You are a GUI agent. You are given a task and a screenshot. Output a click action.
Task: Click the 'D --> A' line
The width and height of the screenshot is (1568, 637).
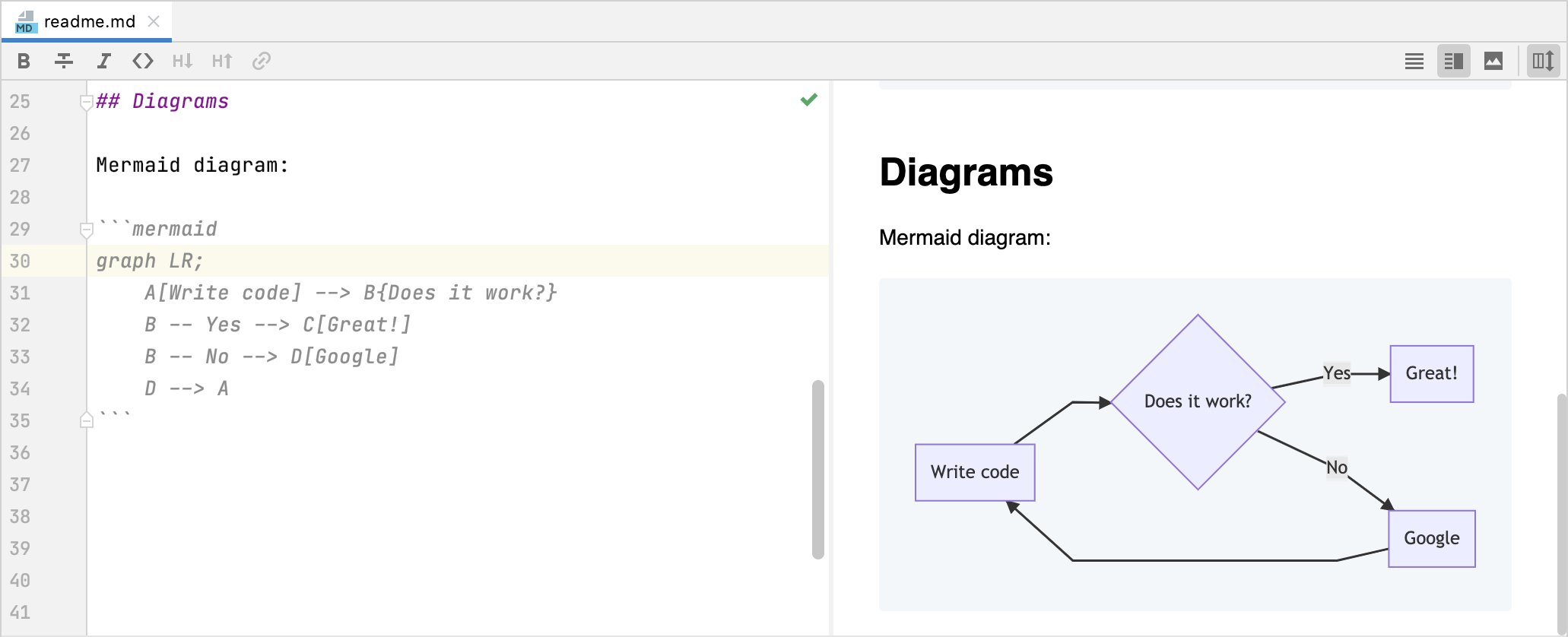[186, 388]
